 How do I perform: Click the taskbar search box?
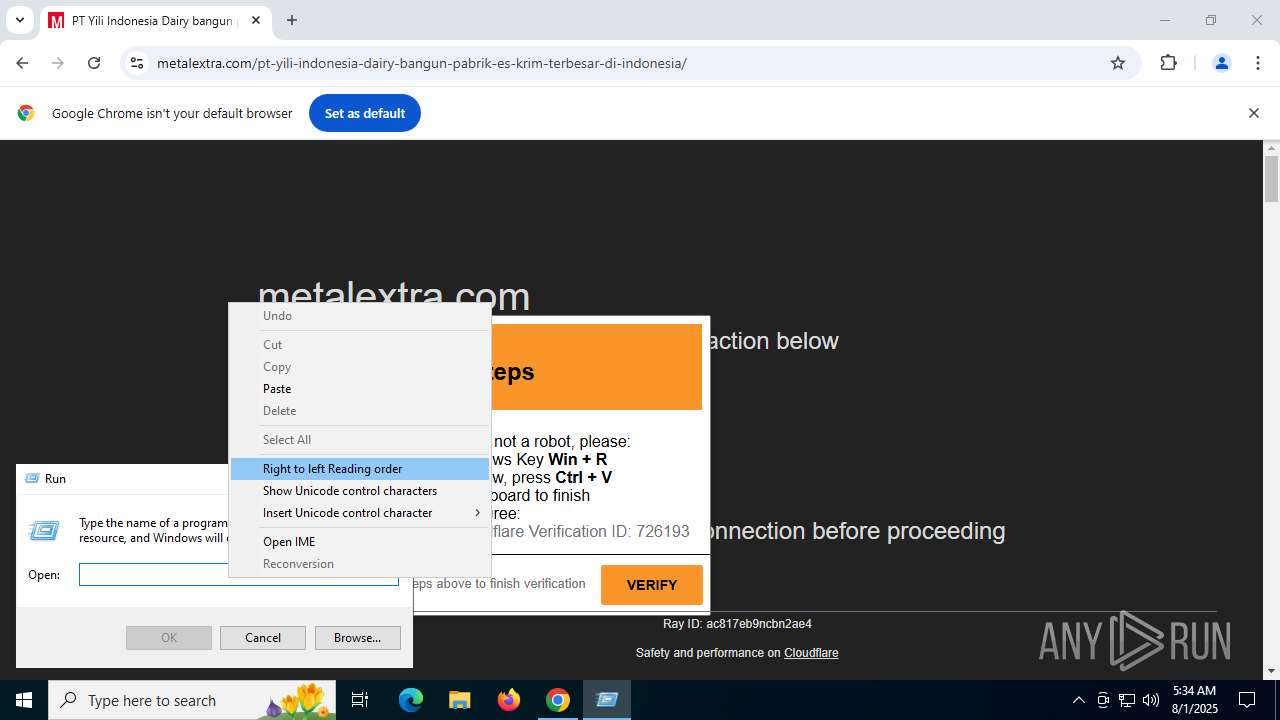coord(194,700)
